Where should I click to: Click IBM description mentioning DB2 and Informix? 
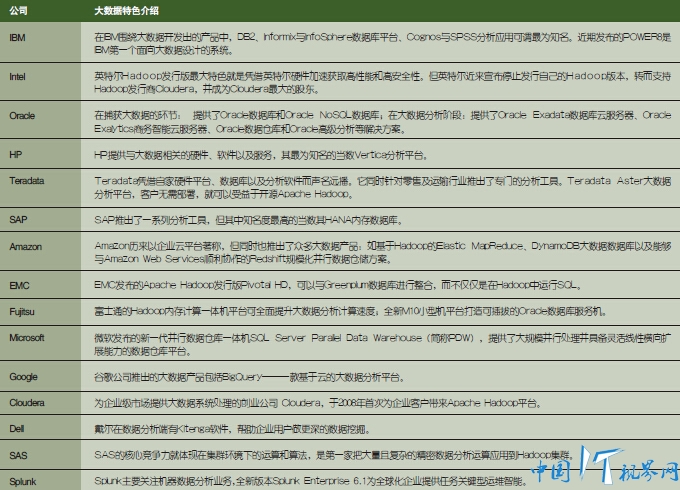[x=382, y=44]
